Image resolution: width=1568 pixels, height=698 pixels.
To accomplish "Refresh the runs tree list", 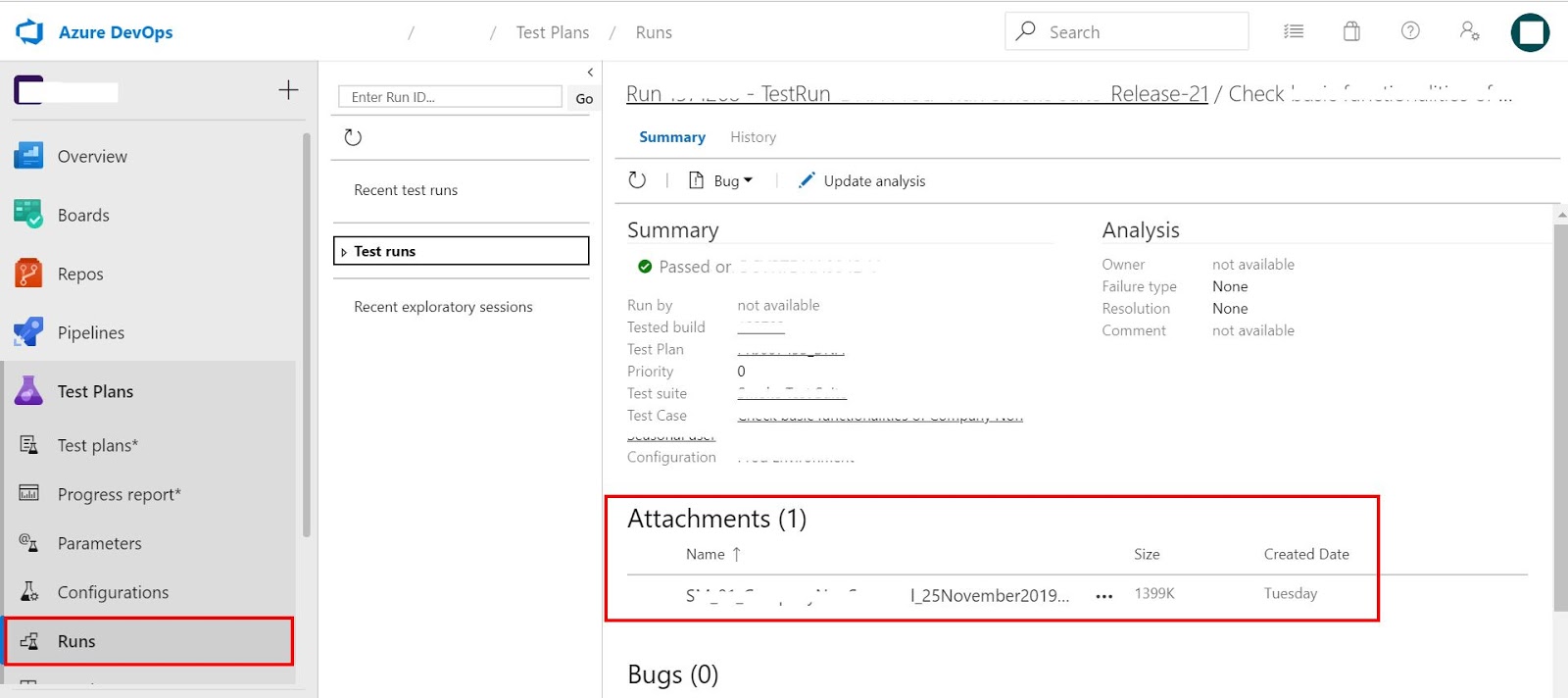I will (353, 137).
